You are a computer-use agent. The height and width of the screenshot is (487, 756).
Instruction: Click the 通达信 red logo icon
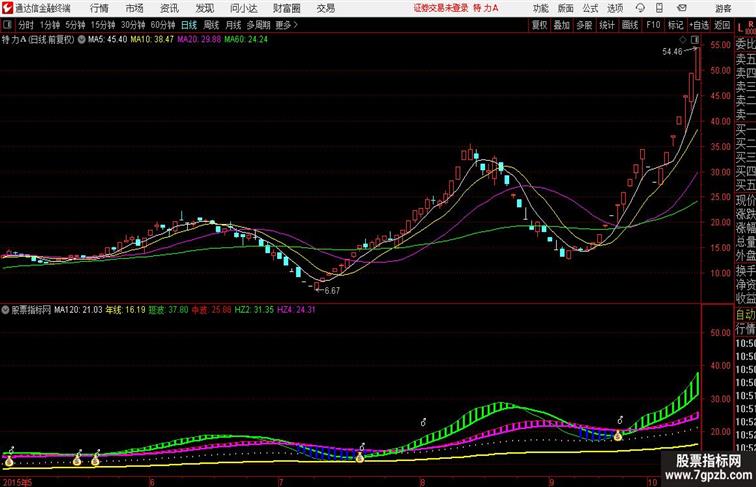pos(7,8)
